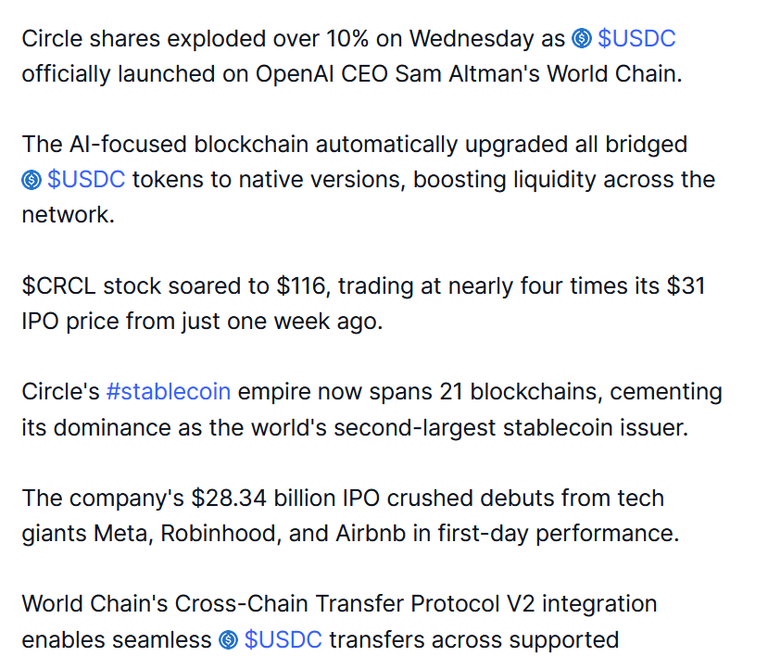
Task: Open the $USDC link before 'tokens to native versions'
Action: coord(86,179)
